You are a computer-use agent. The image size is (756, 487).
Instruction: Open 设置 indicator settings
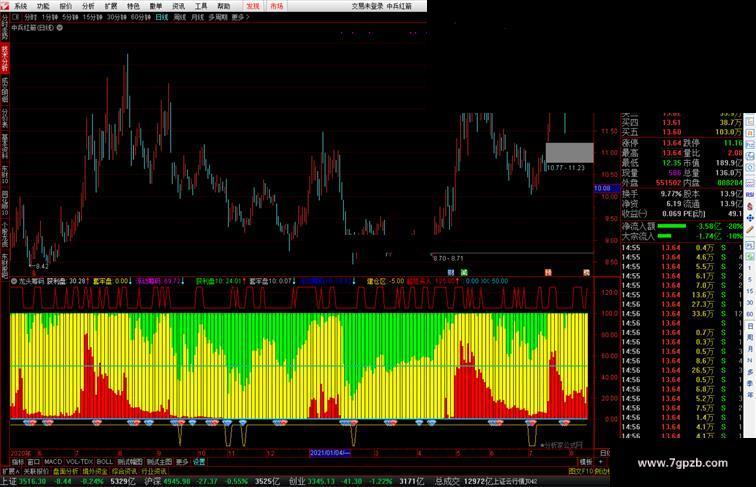pos(199,461)
